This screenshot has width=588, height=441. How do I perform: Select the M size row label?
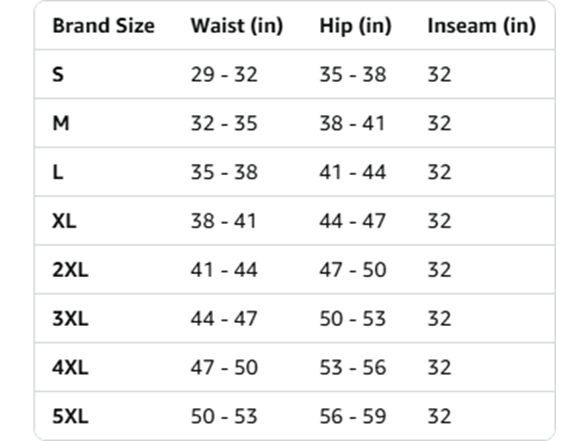point(61,123)
